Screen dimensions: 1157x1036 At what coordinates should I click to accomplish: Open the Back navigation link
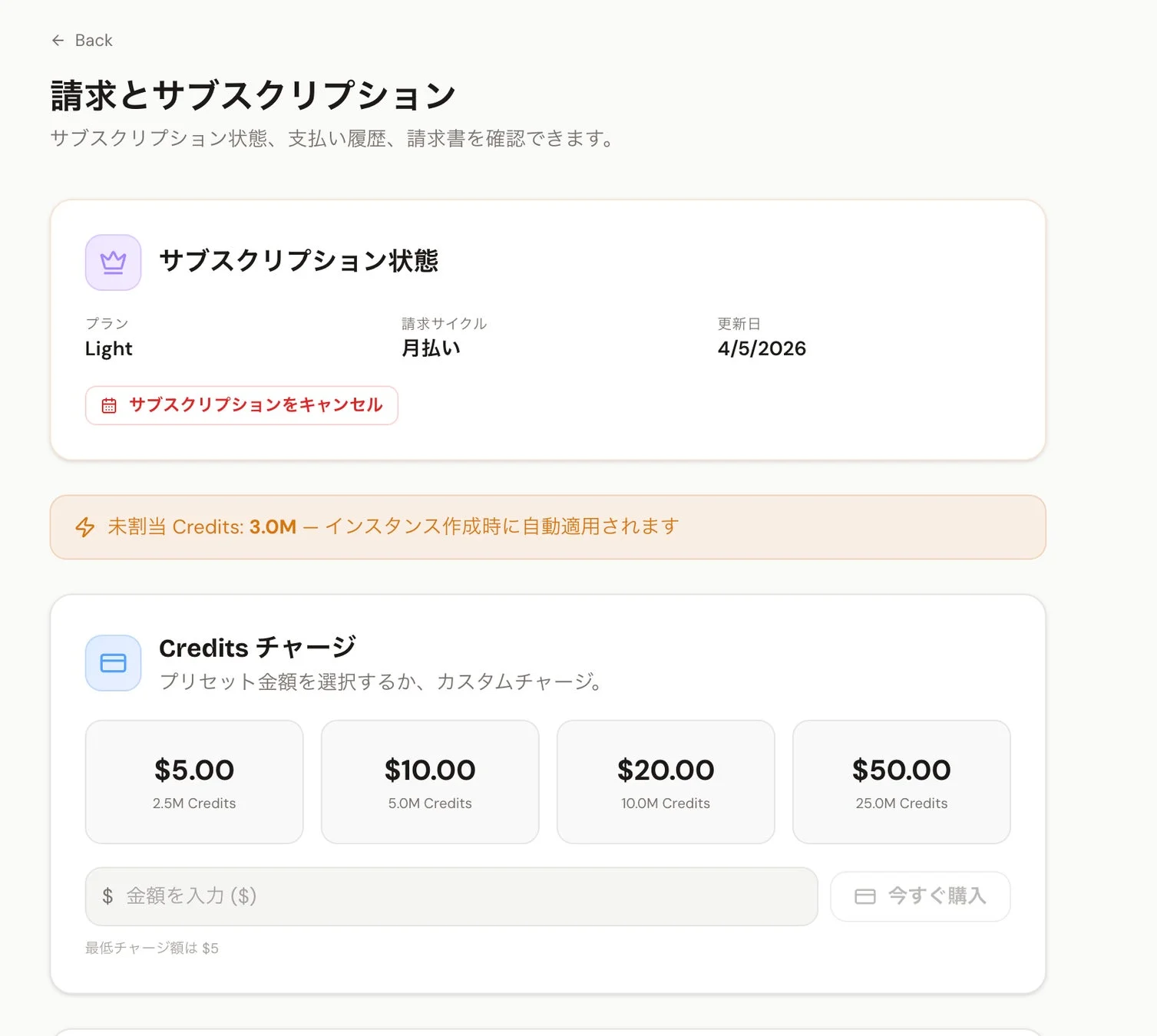pyautogui.click(x=81, y=40)
